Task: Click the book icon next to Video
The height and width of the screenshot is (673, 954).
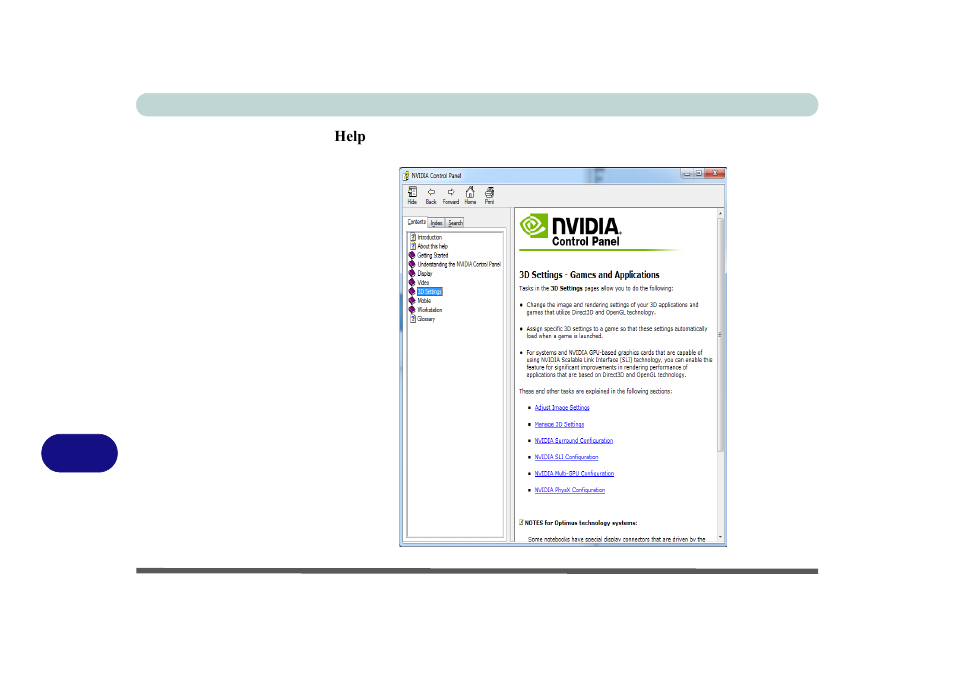Action: 412,282
